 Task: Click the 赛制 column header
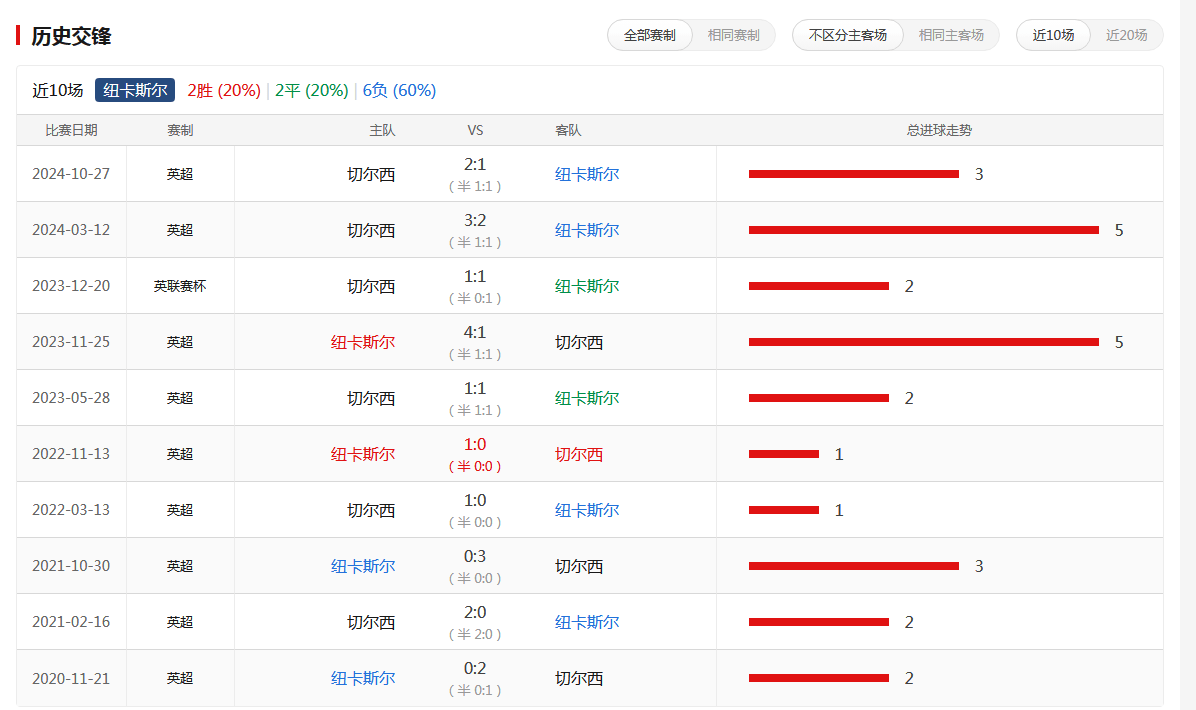[180, 130]
